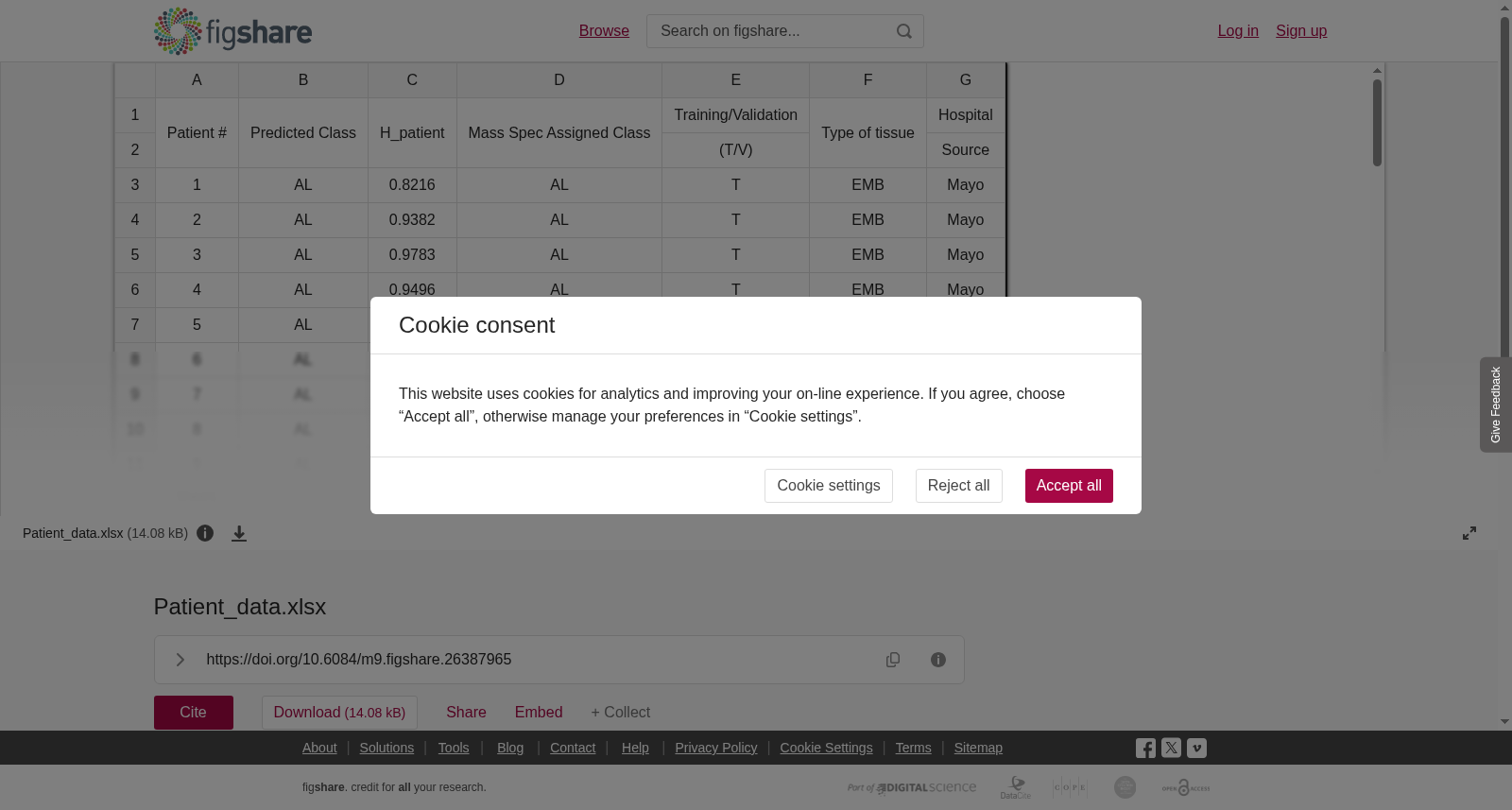
Task: Click the download arrow icon in viewer bar
Action: tap(239, 533)
